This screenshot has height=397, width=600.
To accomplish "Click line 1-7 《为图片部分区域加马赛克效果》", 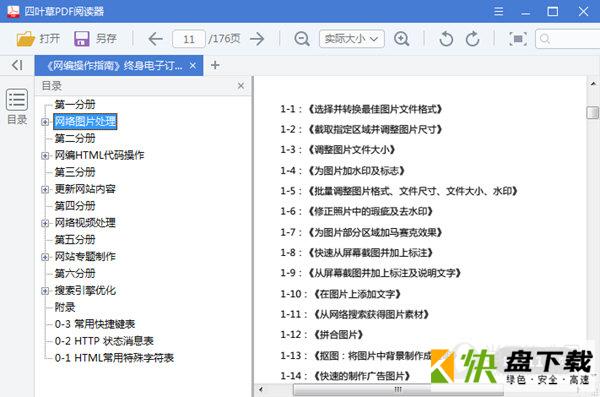I will pos(361,232).
